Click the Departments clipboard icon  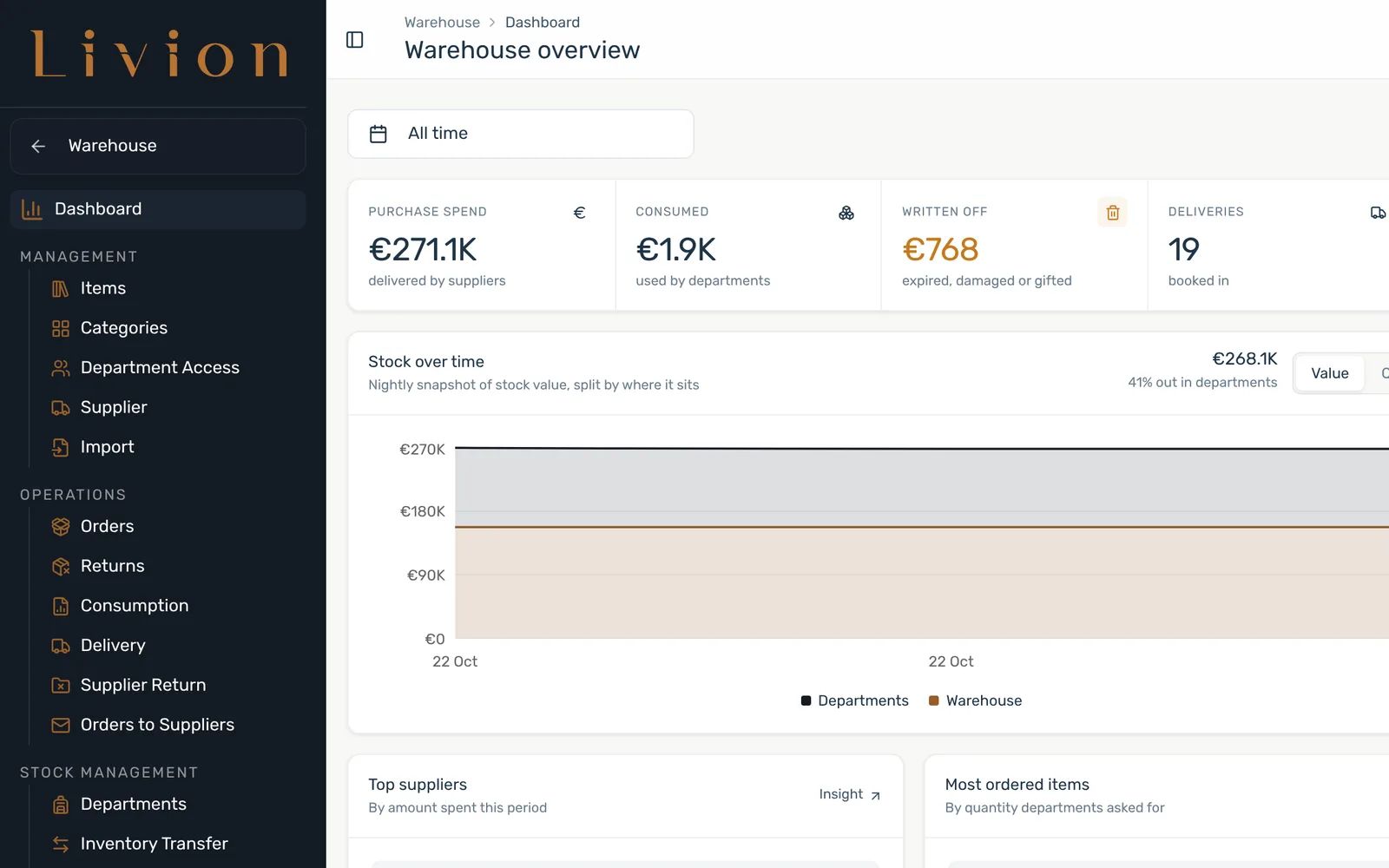60,805
